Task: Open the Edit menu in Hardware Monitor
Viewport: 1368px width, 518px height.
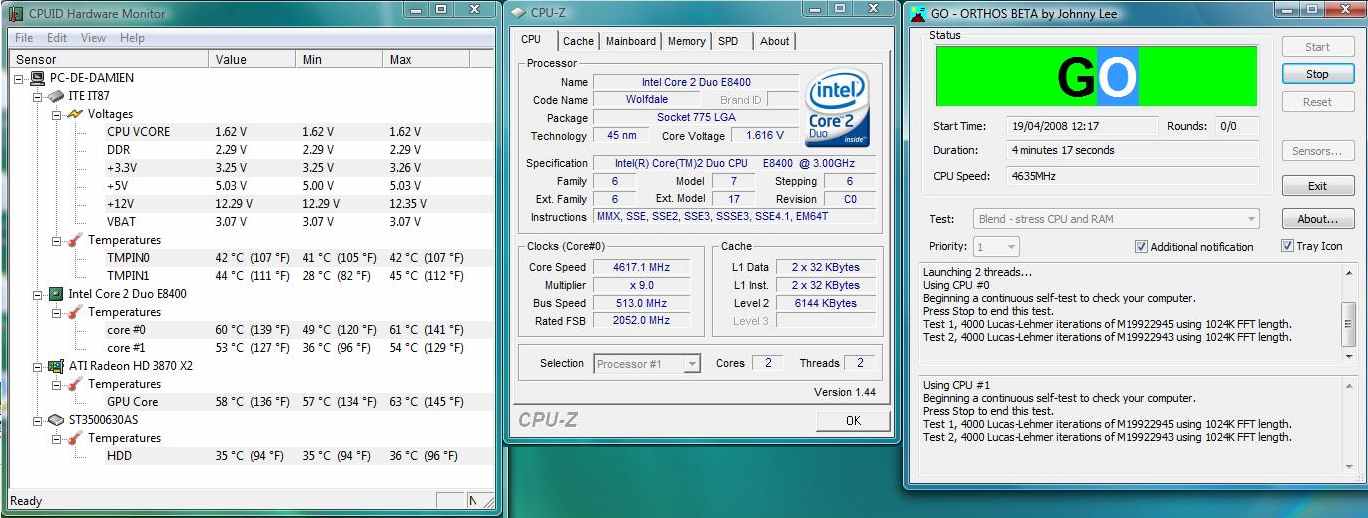Action: pos(57,38)
